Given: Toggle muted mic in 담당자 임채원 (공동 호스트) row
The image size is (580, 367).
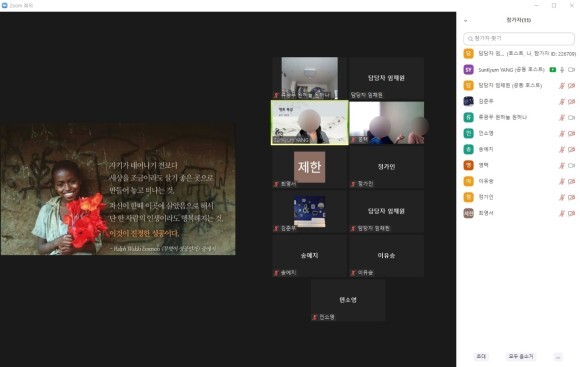Looking at the screenshot, I should tap(562, 85).
